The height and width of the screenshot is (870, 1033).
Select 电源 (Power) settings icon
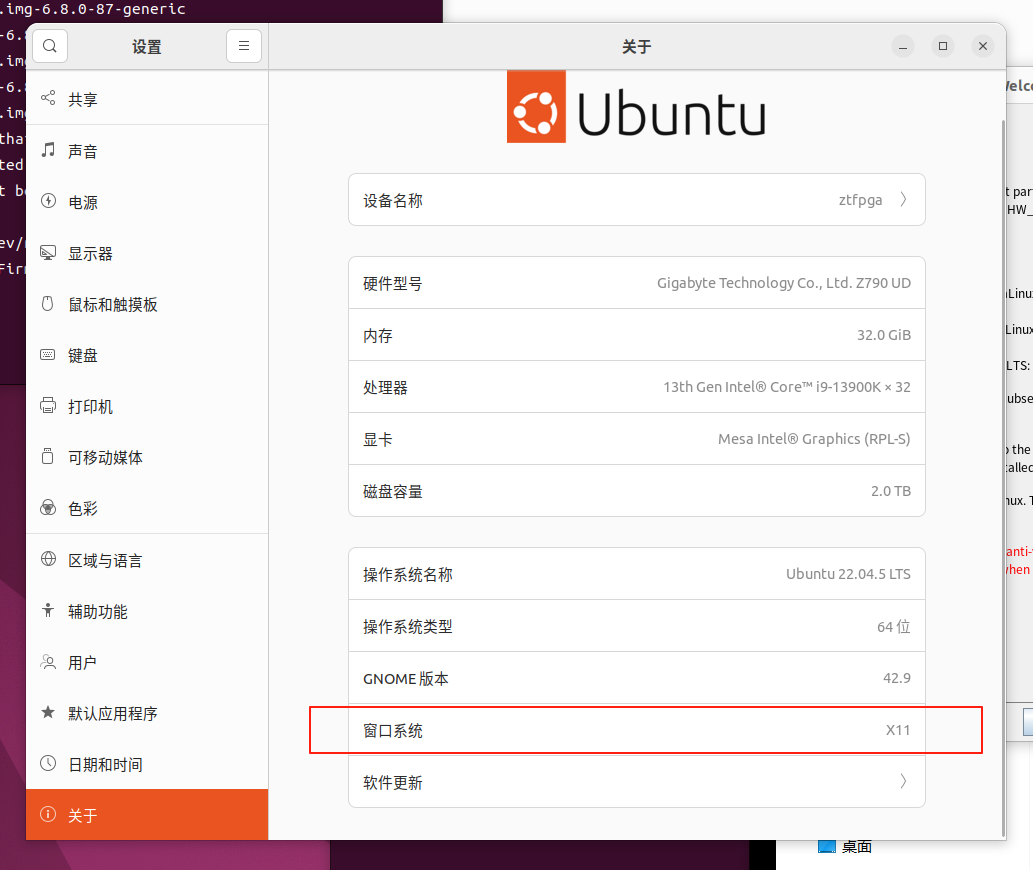click(84, 202)
